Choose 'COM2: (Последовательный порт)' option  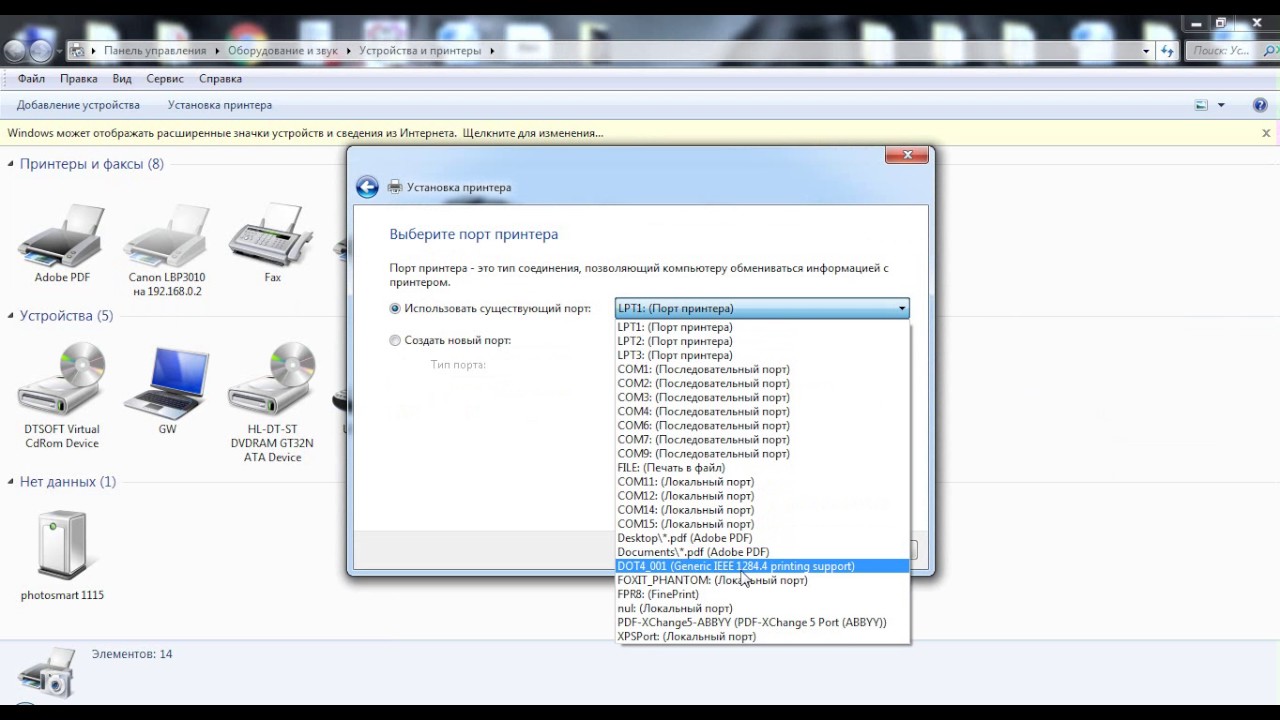[x=763, y=383]
